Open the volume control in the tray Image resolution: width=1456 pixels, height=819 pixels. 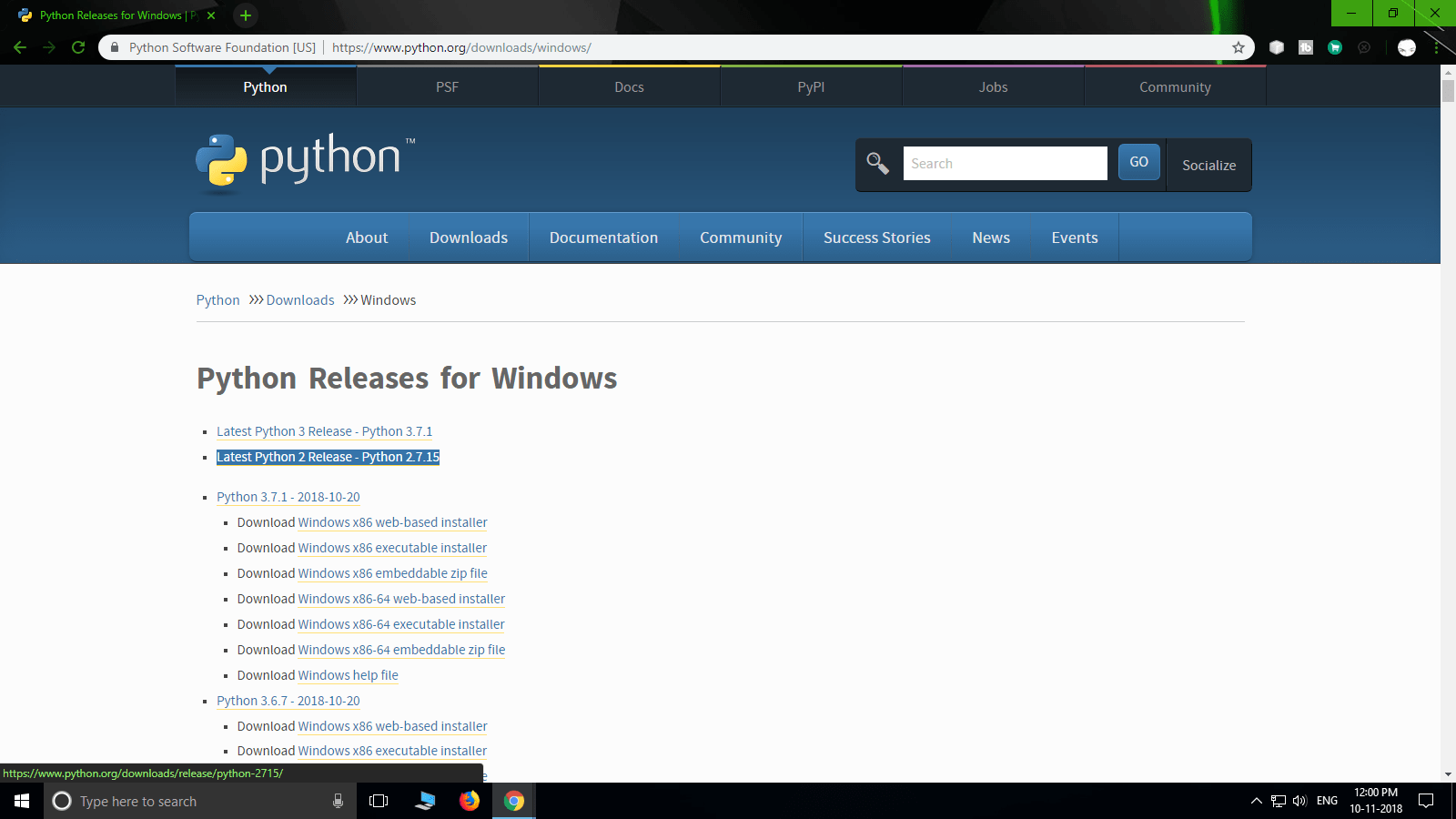[x=1299, y=801]
